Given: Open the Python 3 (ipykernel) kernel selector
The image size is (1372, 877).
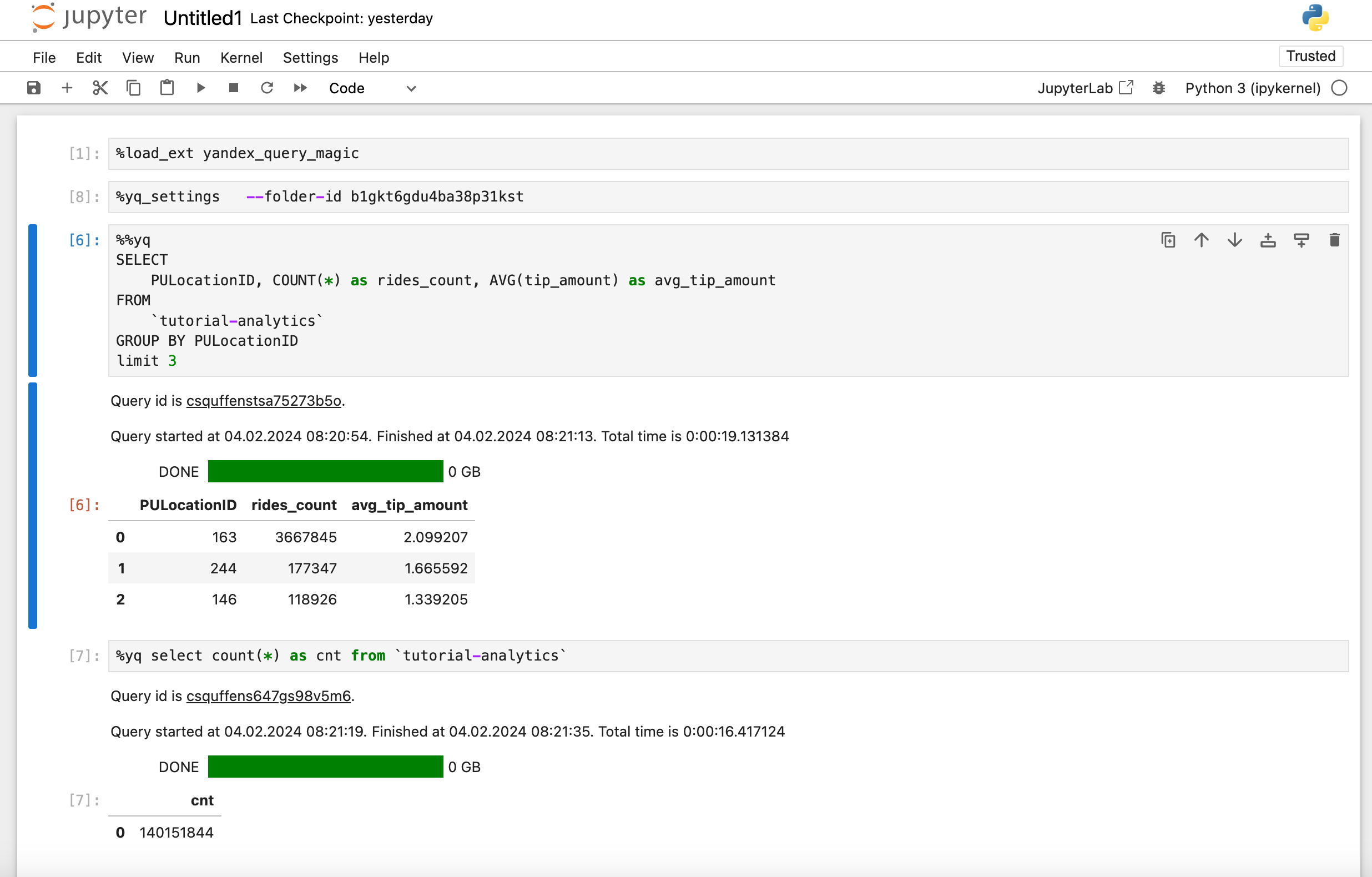Looking at the screenshot, I should coord(1252,88).
